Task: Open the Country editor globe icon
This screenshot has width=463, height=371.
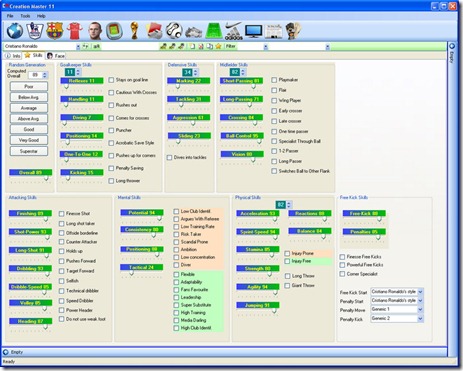Action: tap(15, 31)
